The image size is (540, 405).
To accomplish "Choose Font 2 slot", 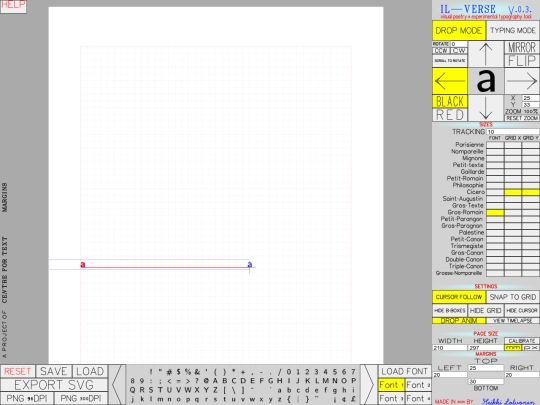I will pyautogui.click(x=418, y=385).
